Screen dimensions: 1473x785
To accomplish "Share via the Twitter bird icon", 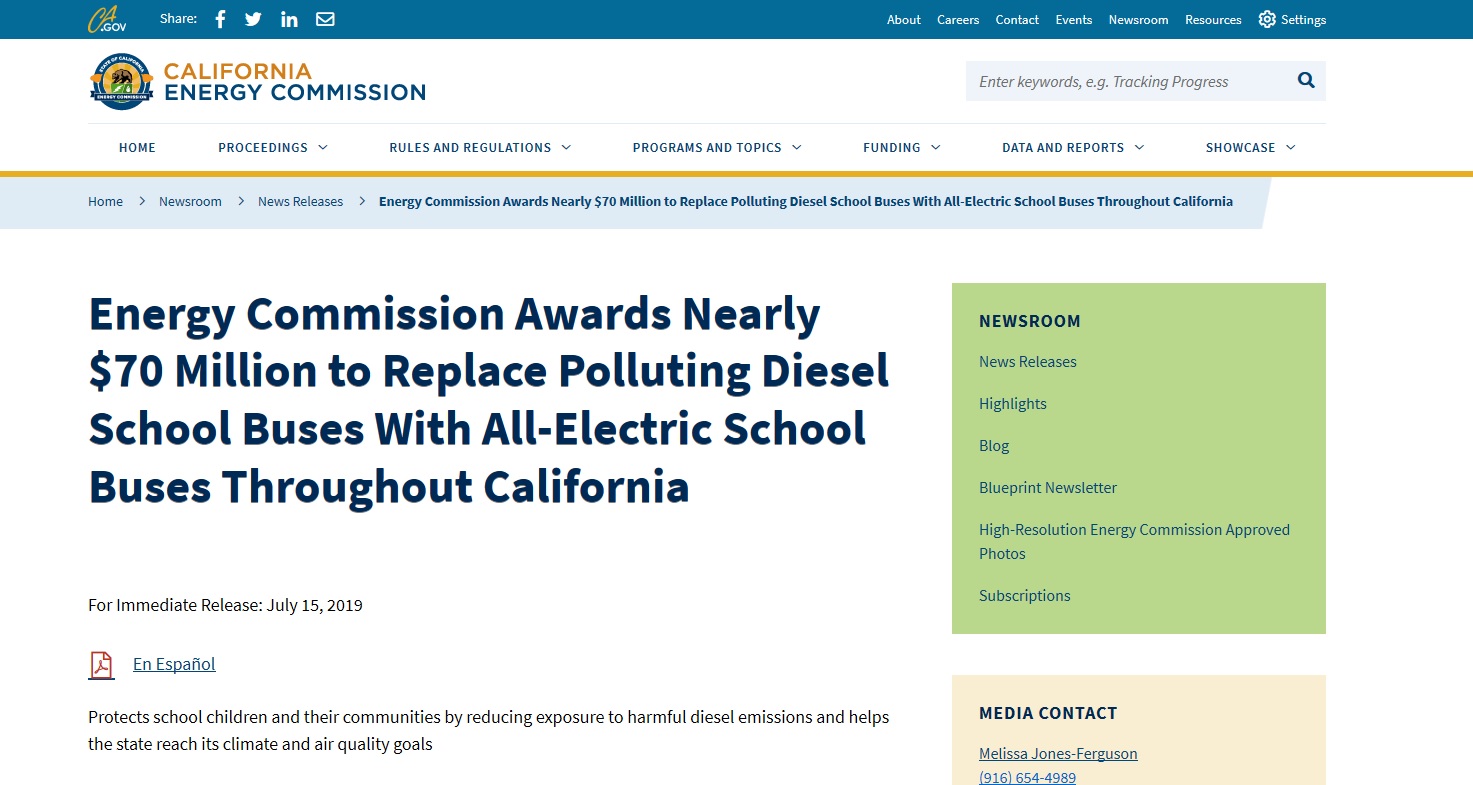I will [253, 19].
